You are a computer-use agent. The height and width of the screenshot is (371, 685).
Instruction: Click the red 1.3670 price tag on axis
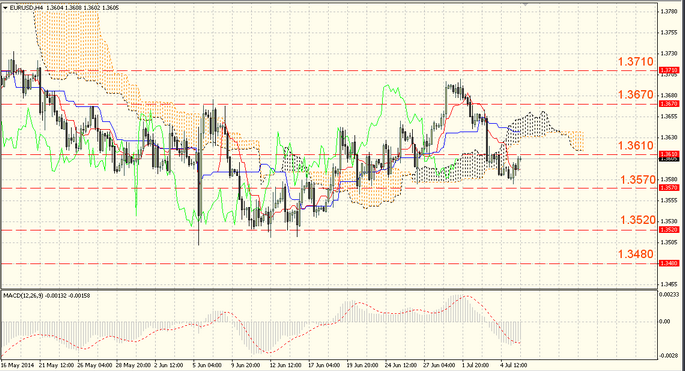[x=669, y=104]
